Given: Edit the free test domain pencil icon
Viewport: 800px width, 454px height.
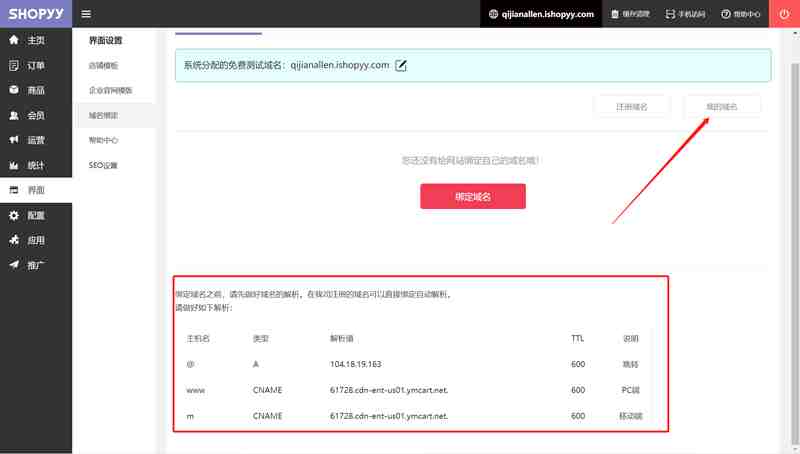Looking at the screenshot, I should point(401,65).
